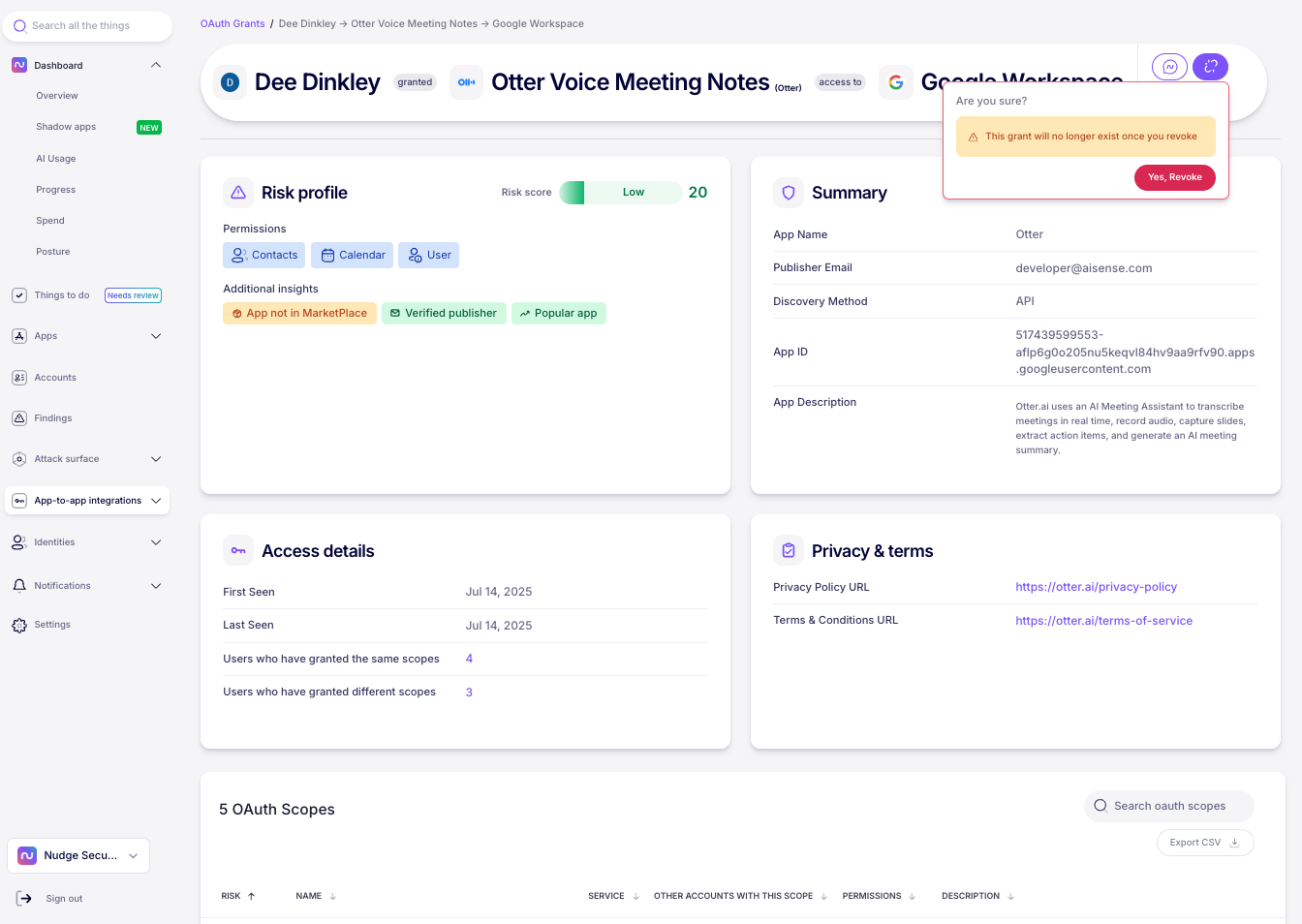Sort the table by RISK column
Screen dimensions: 1302x924
[x=238, y=896]
